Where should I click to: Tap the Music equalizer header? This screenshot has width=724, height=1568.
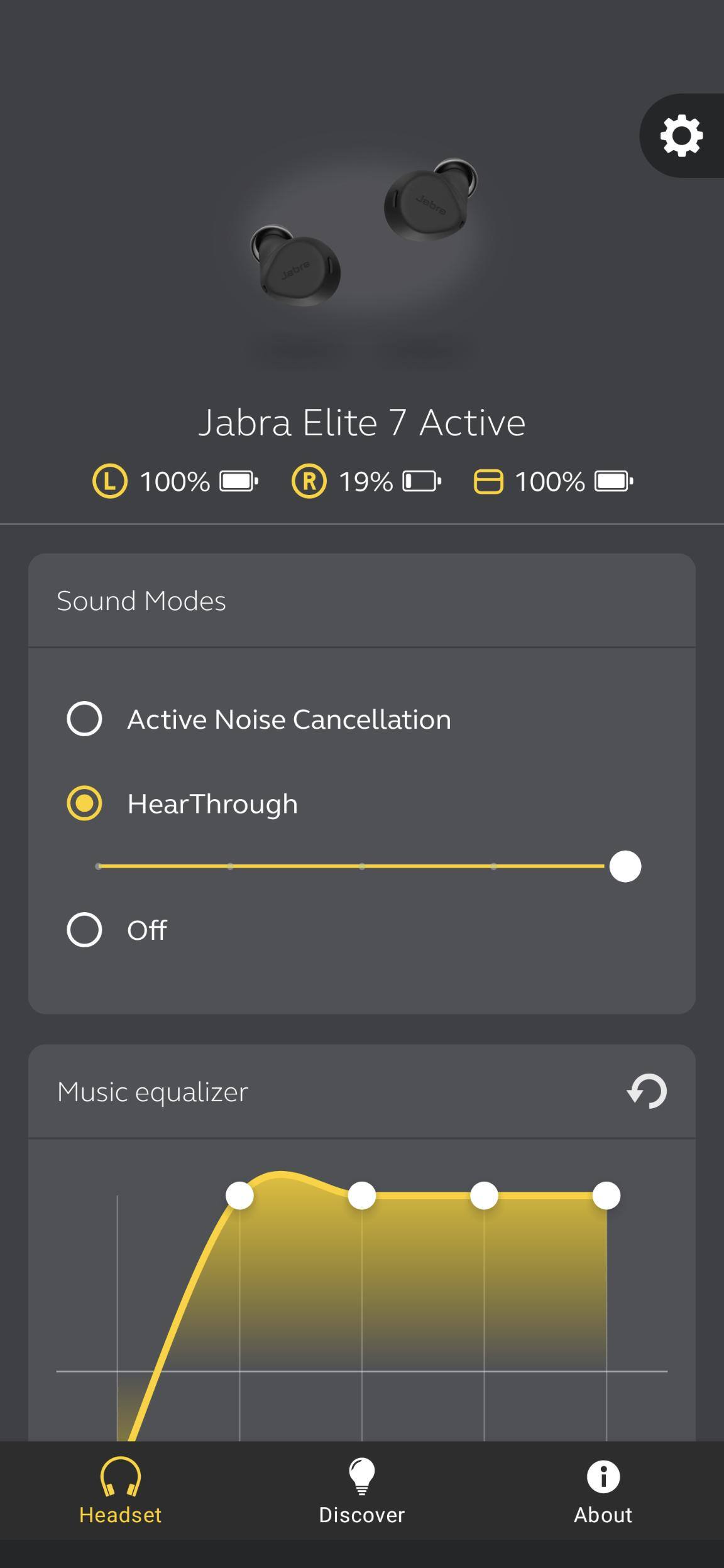[x=153, y=1092]
